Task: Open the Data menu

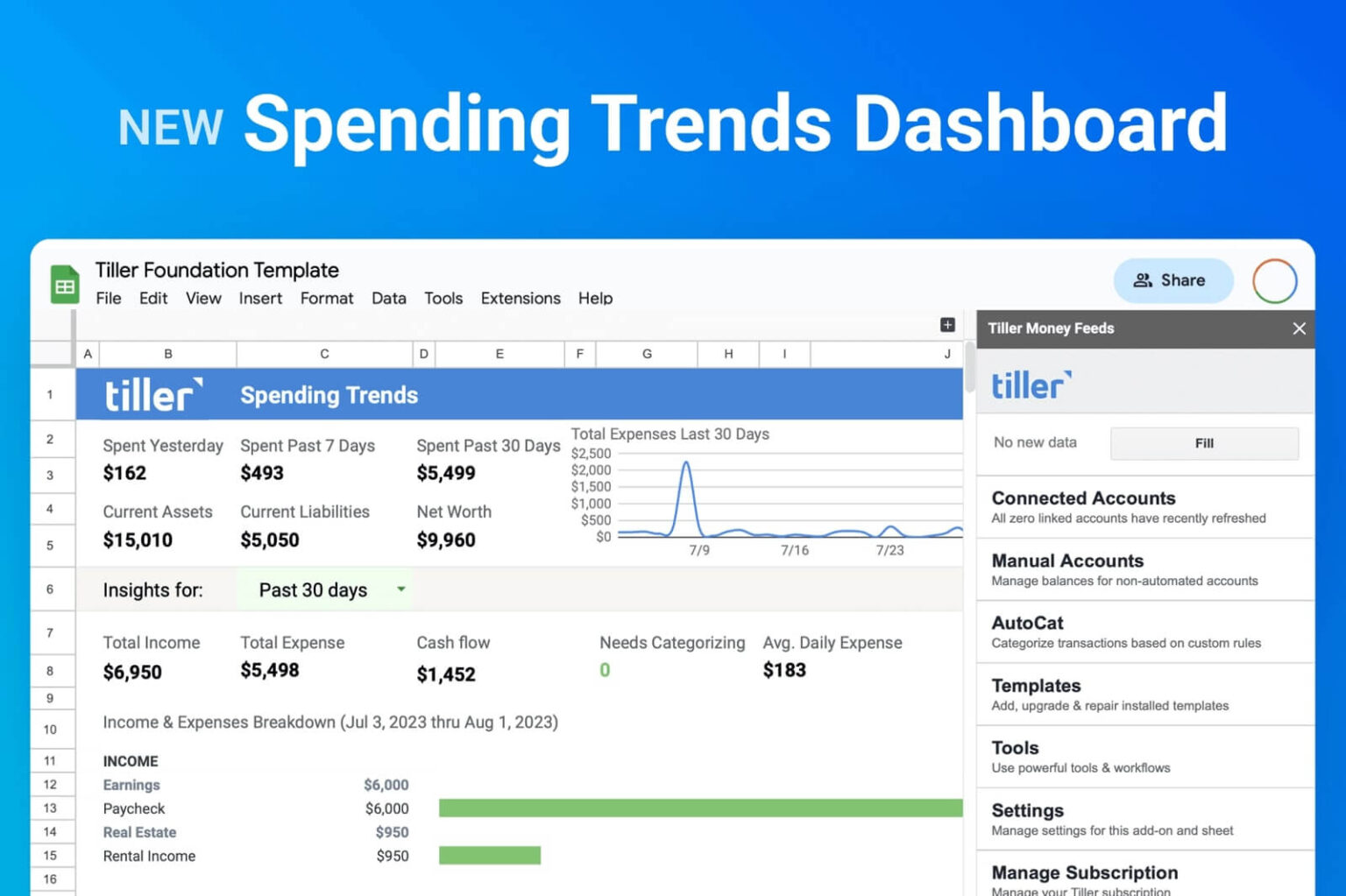Action: (x=388, y=298)
